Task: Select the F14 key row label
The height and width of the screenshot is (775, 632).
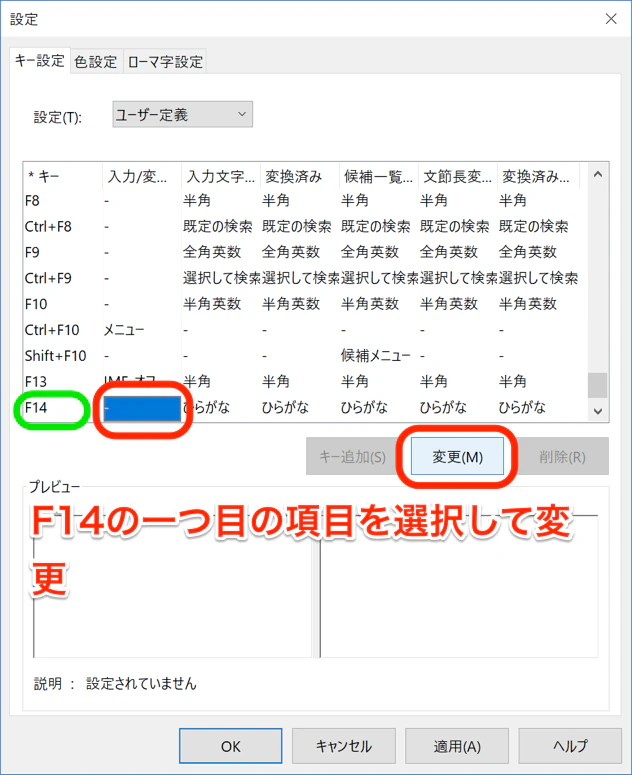Action: click(x=36, y=407)
